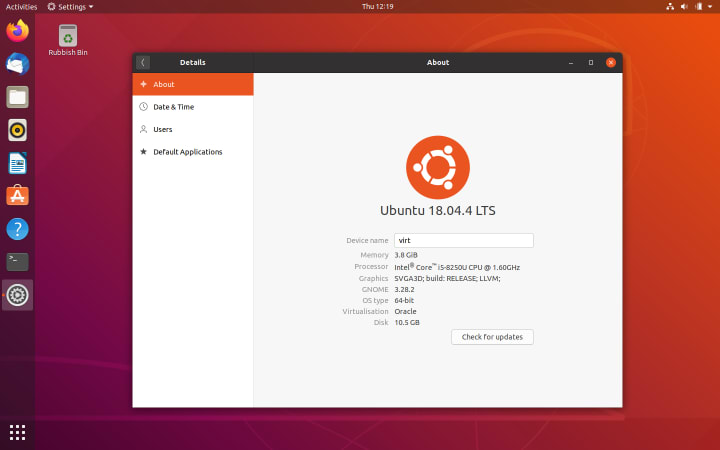Open the system menu arrow in top bar
720x450 pixels.
click(710, 6)
